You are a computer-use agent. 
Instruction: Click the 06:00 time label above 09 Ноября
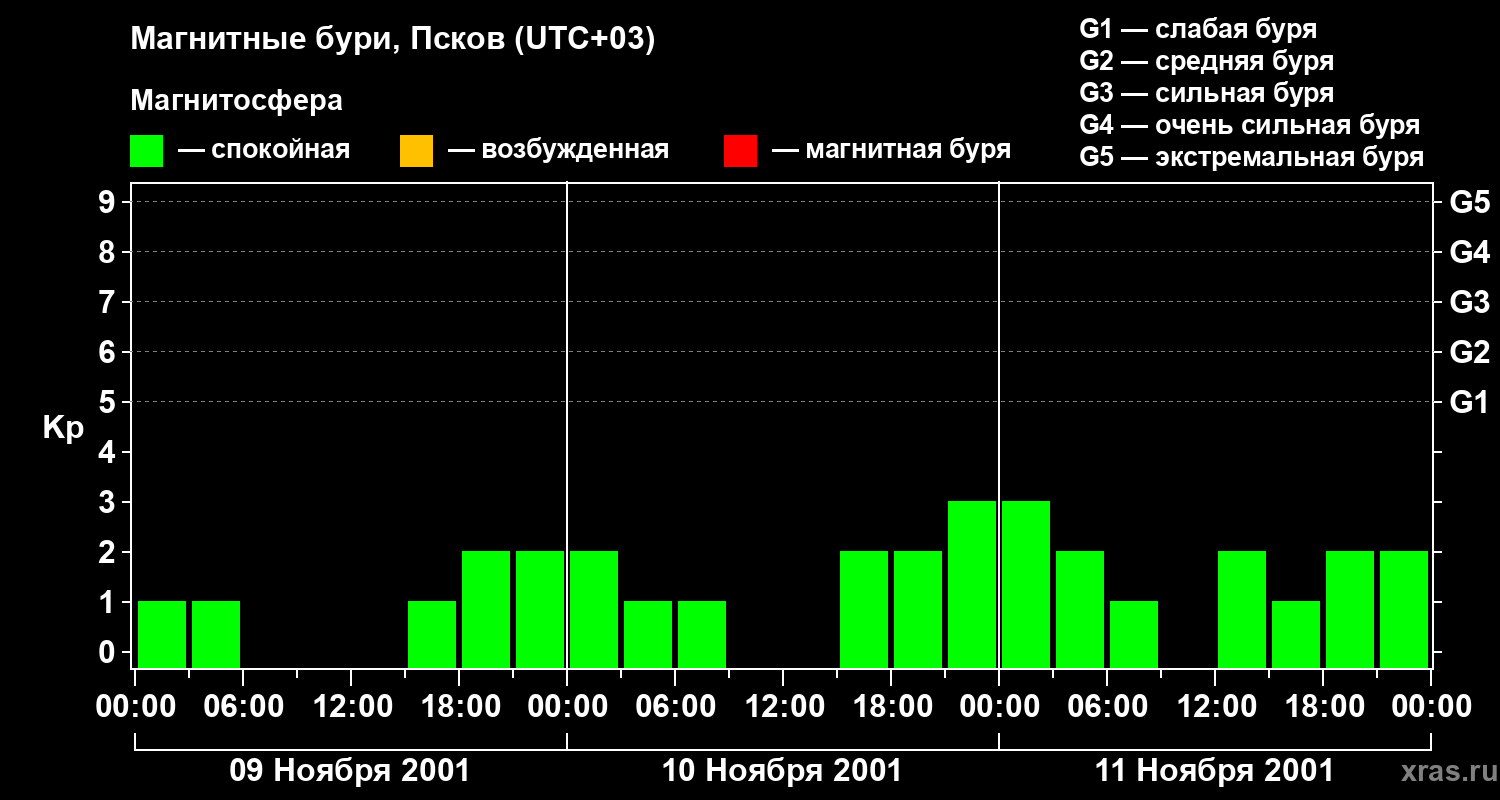coord(243,707)
